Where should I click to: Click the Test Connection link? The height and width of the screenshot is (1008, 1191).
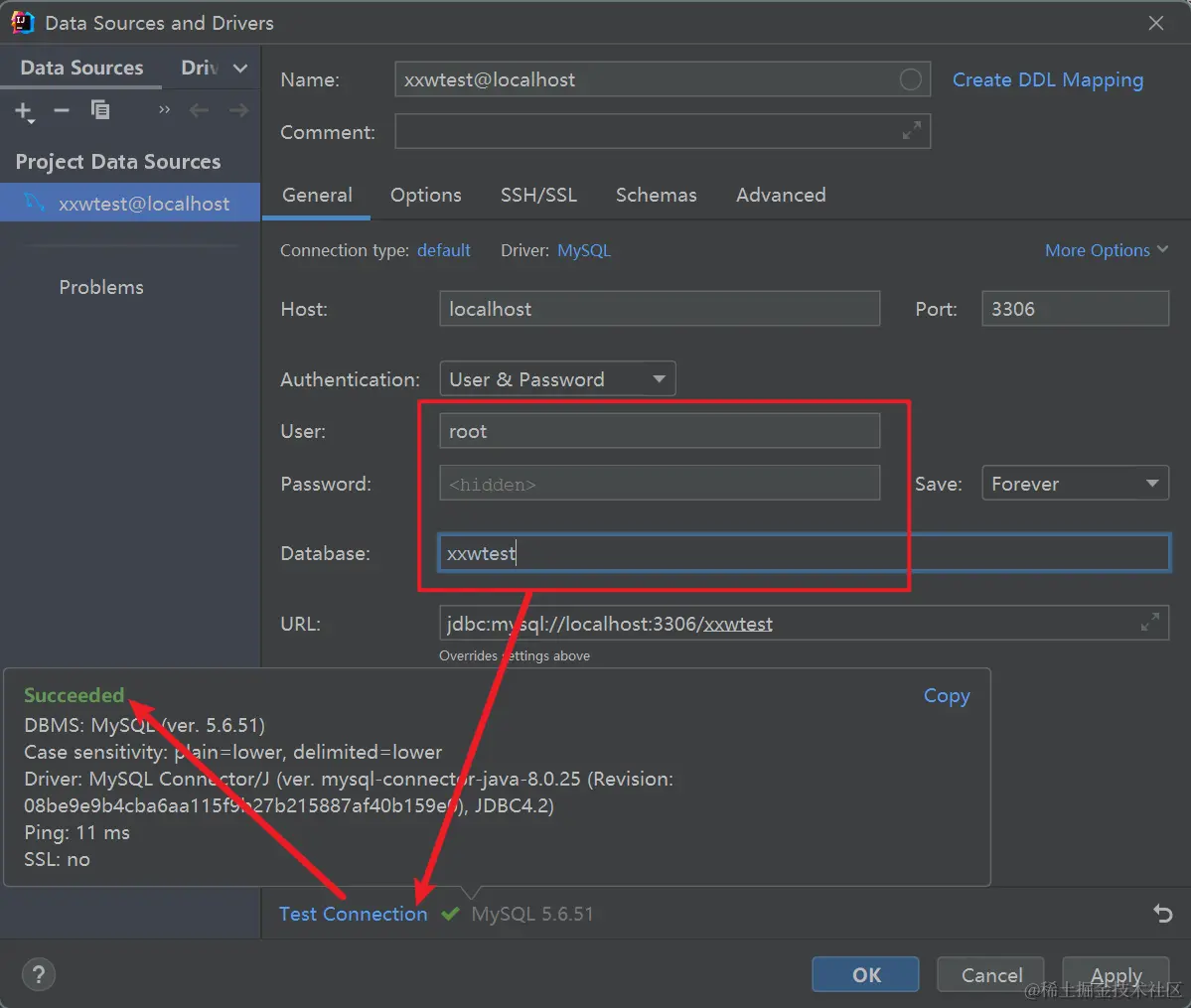point(354,914)
